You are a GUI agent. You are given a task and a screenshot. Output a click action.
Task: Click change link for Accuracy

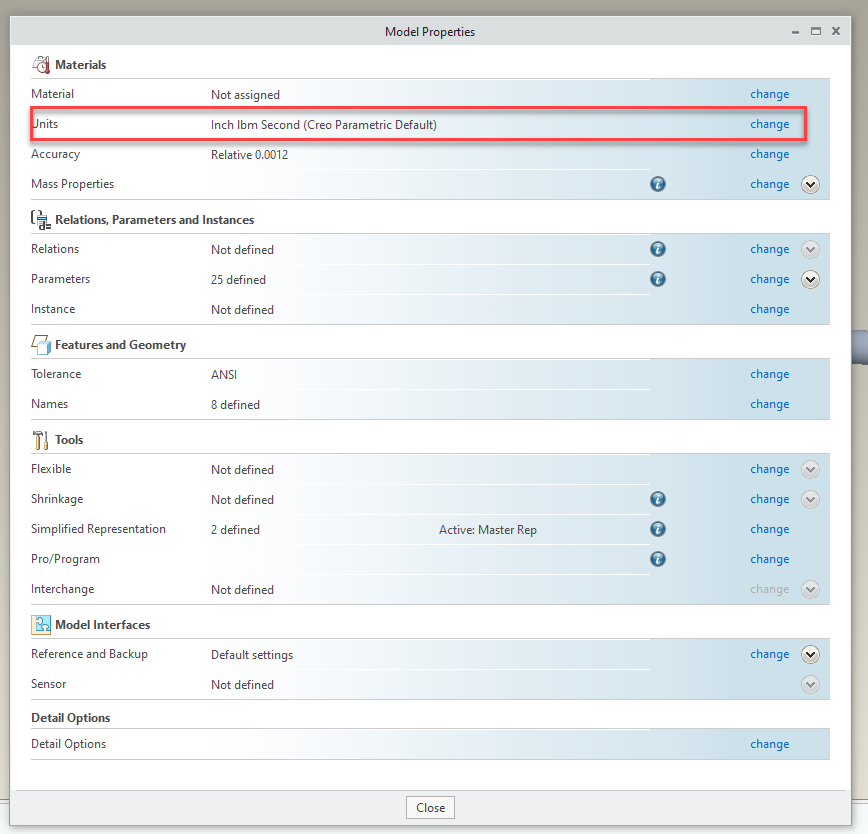(x=769, y=154)
